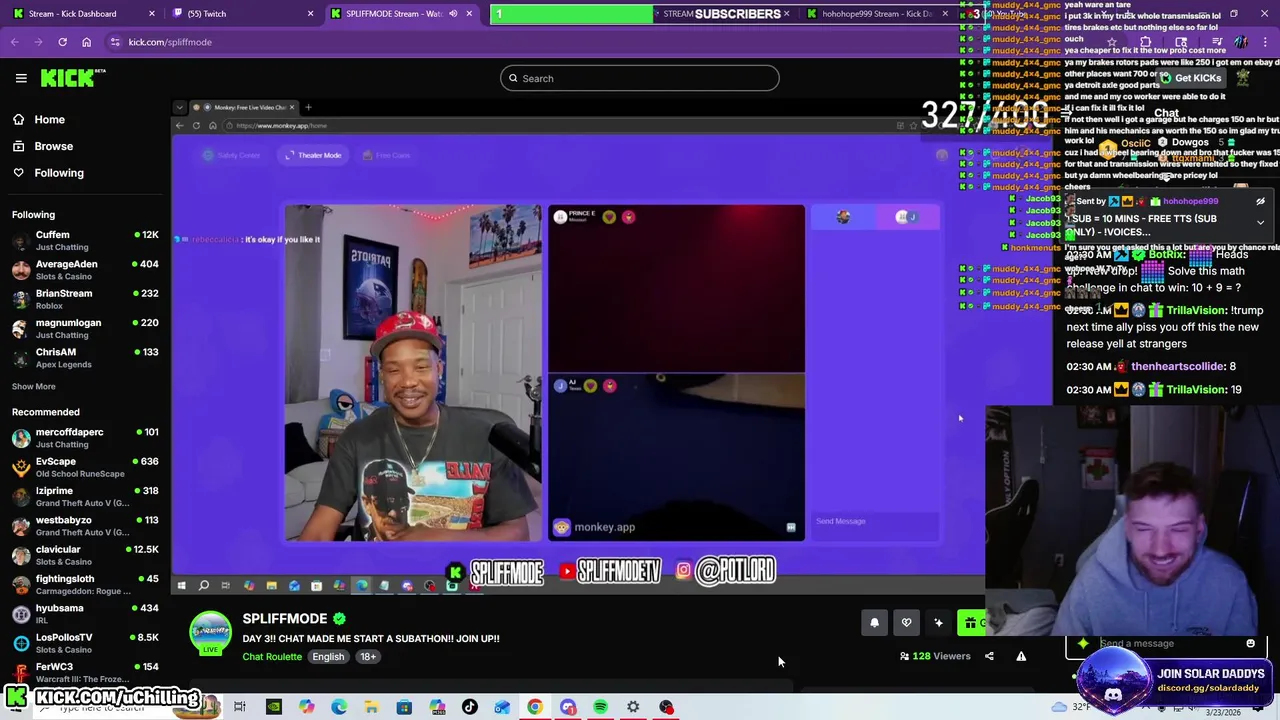Switch to hohohope999 Stream browser tab

click(x=877, y=14)
